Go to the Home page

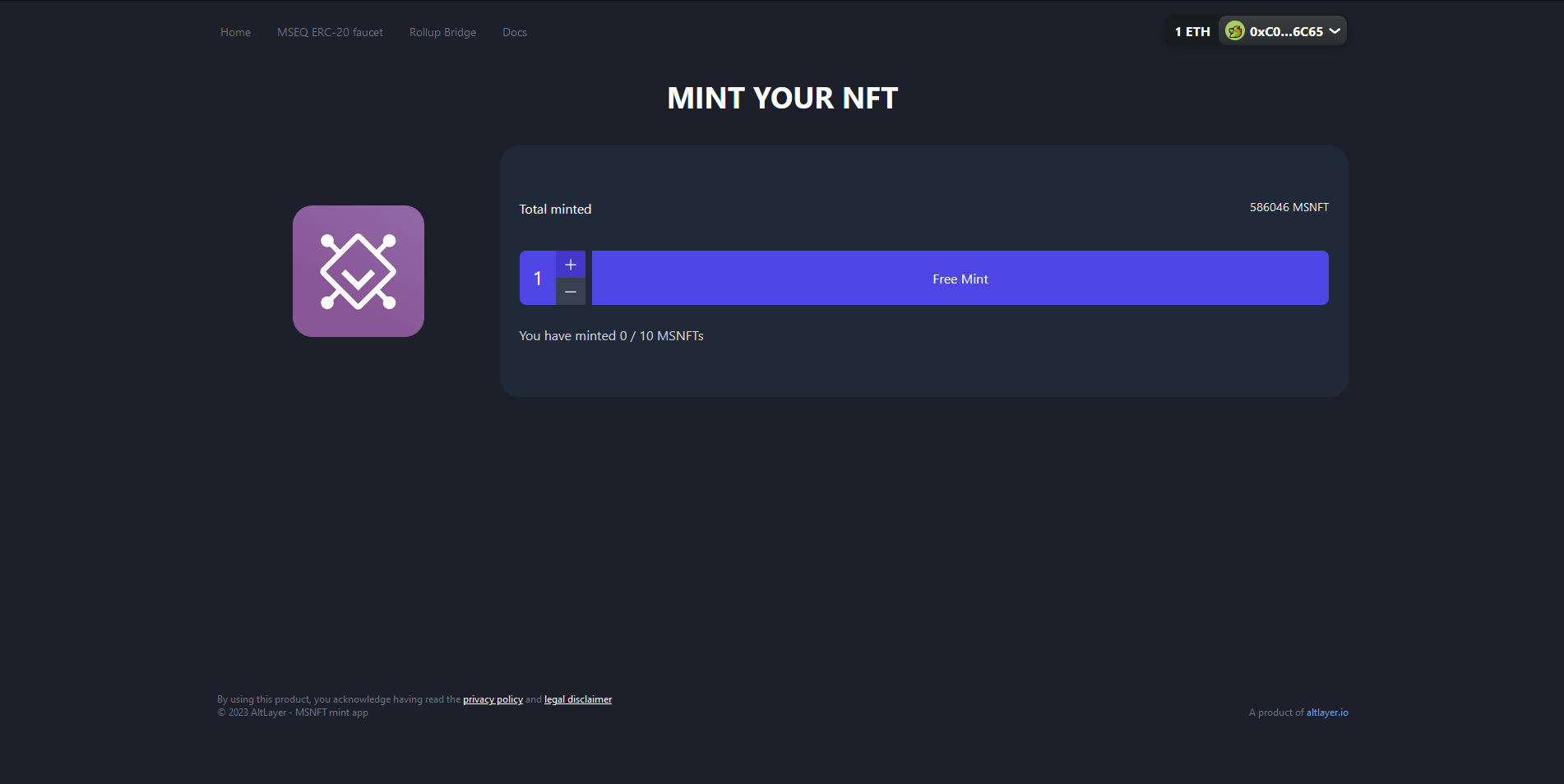coord(235,32)
